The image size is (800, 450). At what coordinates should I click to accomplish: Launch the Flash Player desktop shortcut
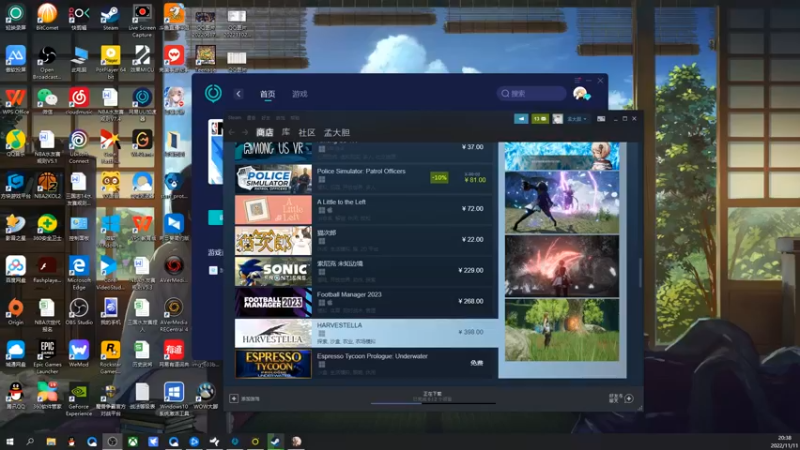click(47, 269)
